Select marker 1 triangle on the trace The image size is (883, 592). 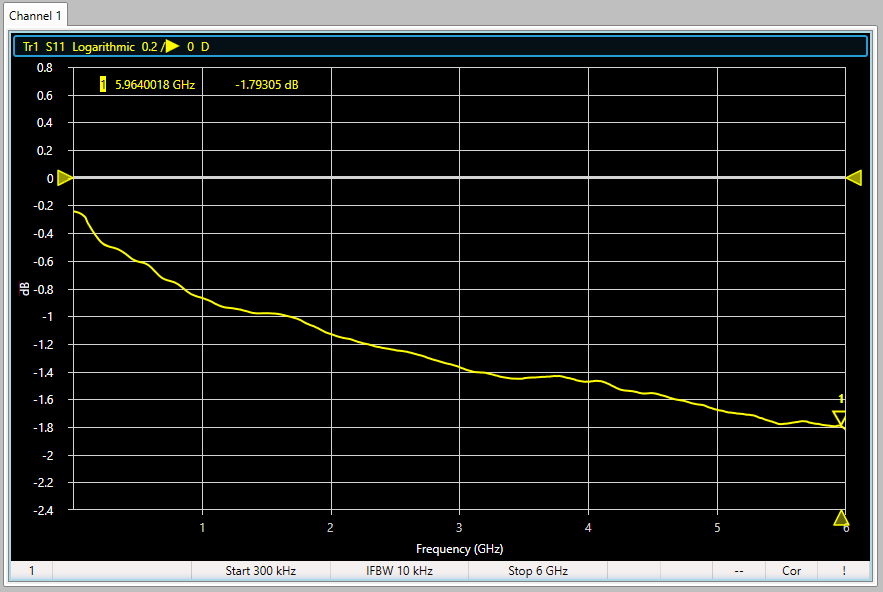(840, 417)
